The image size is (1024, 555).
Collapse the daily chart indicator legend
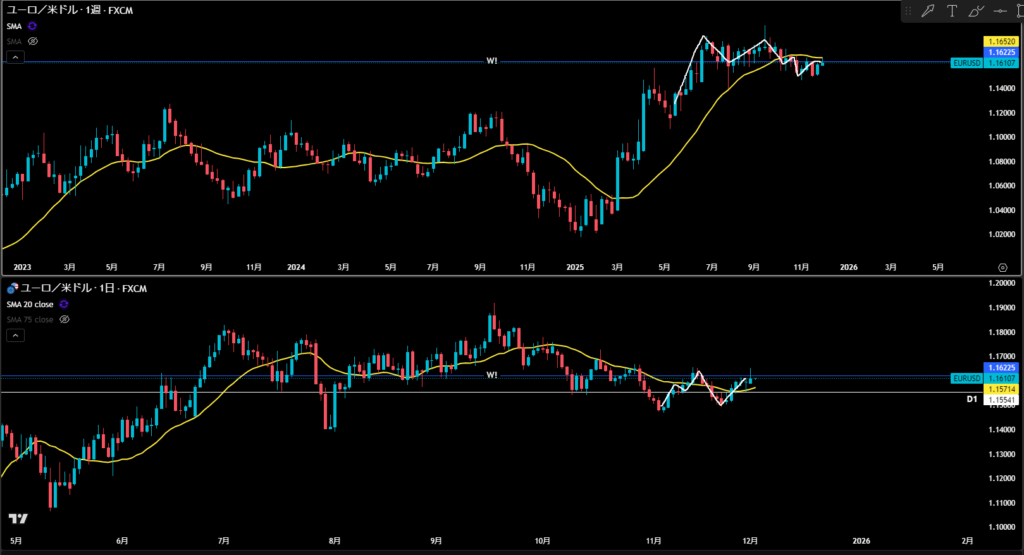[x=15, y=336]
